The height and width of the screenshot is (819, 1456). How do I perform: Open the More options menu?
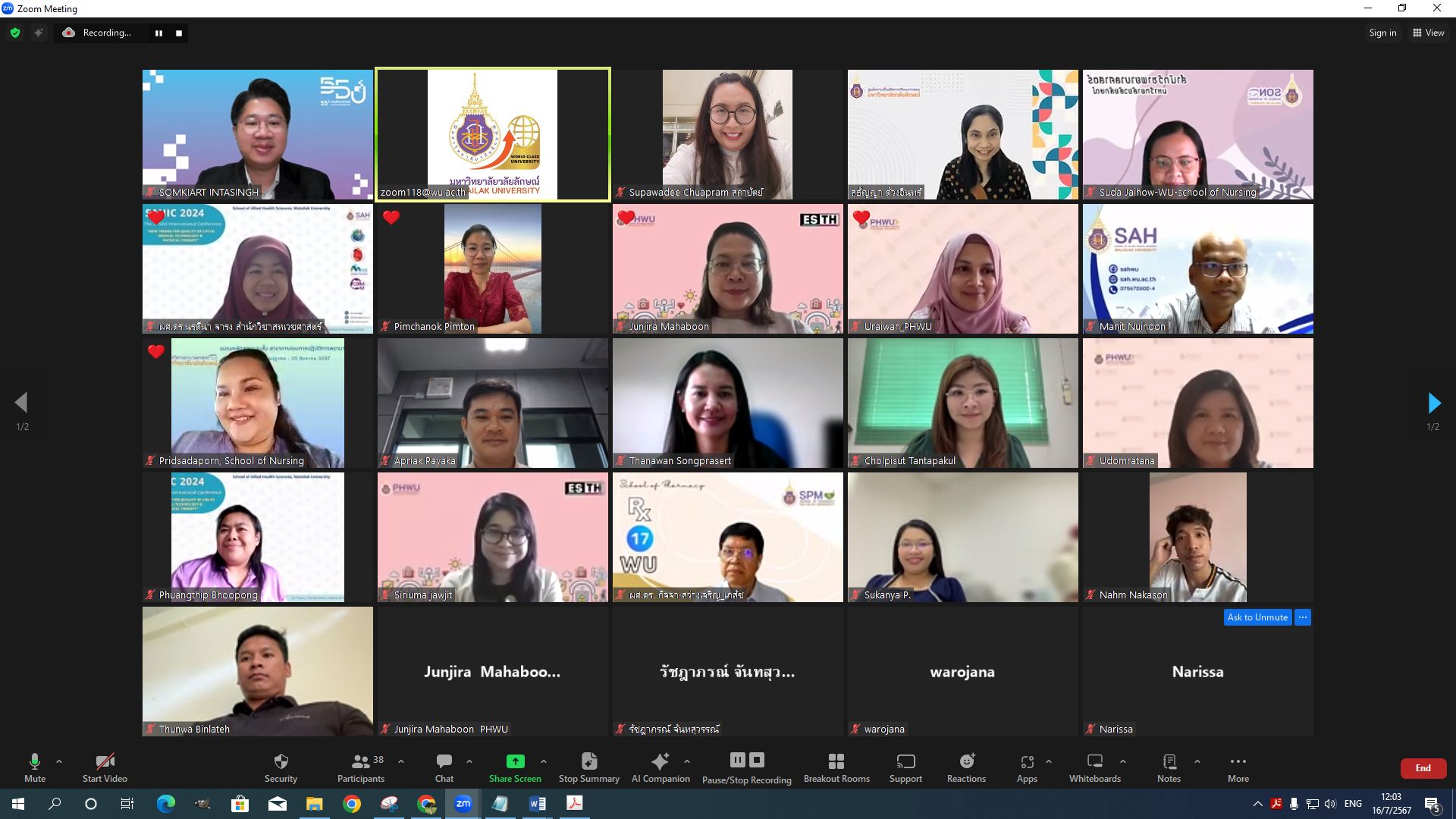pos(1238,761)
